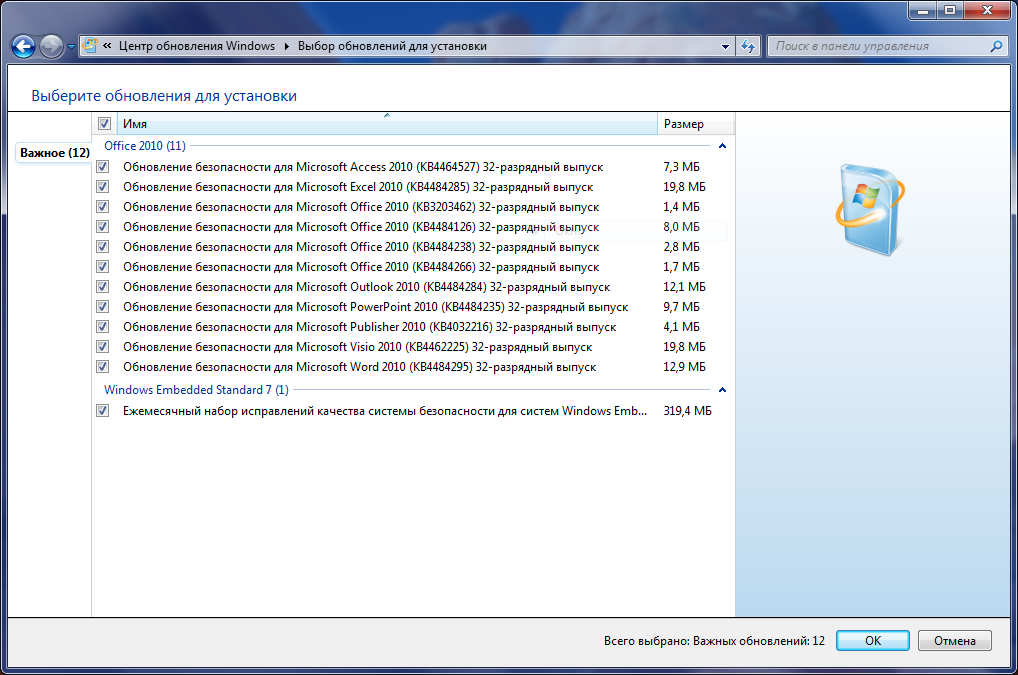Viewport: 1018px width, 675px height.
Task: Select the Microsoft Word 2010 update row text
Action: tap(359, 367)
